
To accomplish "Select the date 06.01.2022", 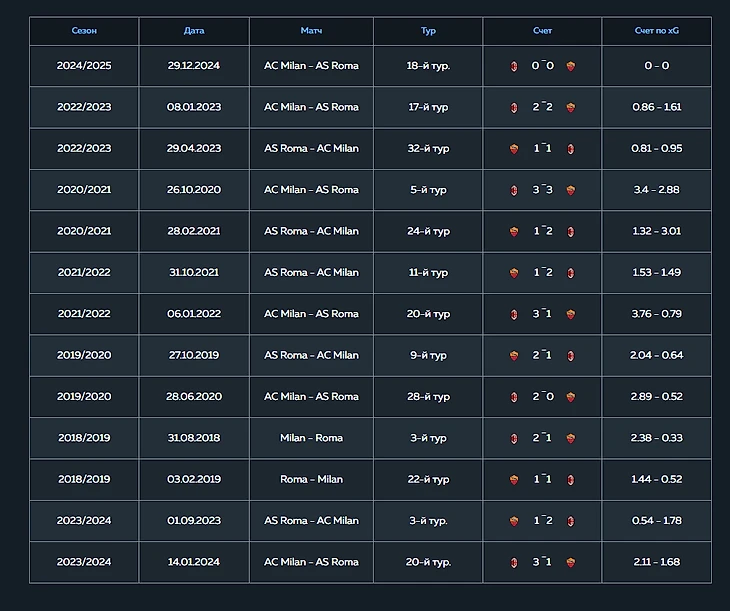I will coord(194,314).
